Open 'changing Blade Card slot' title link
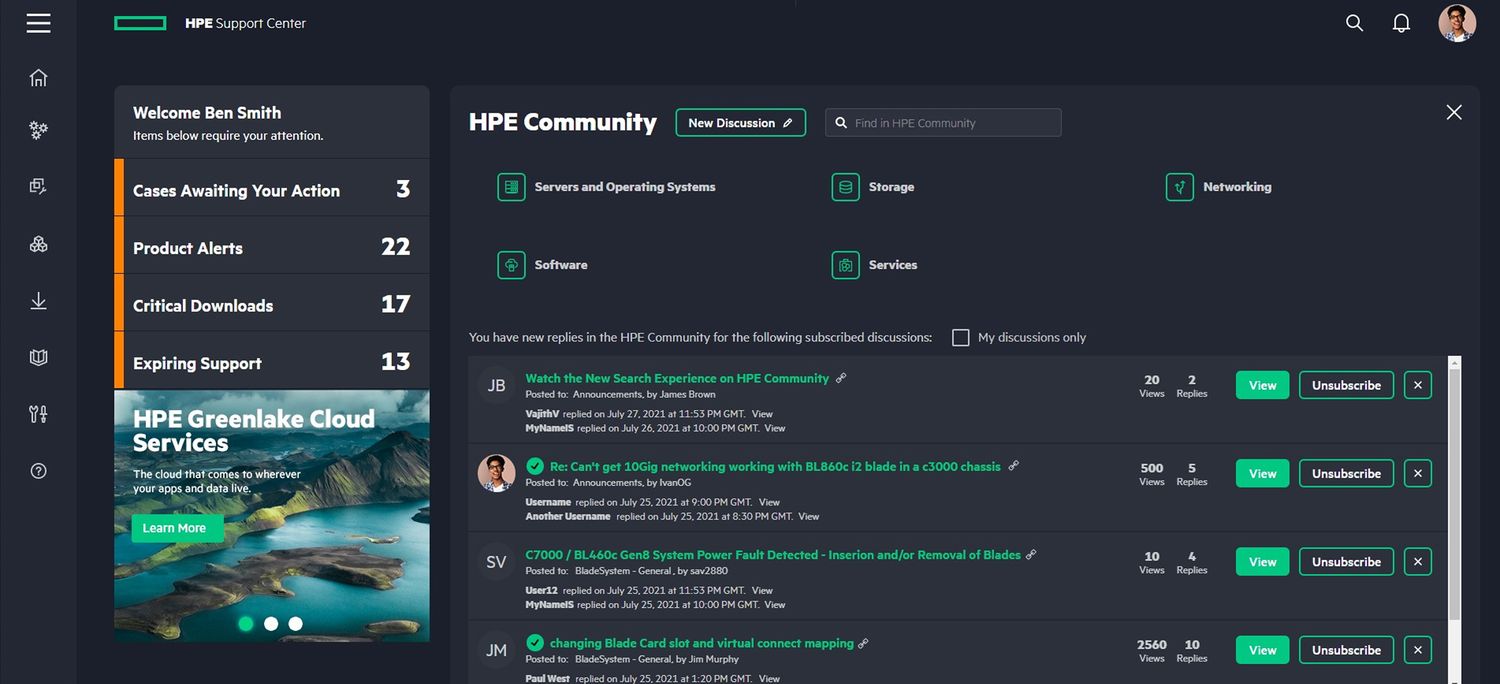 click(702, 643)
